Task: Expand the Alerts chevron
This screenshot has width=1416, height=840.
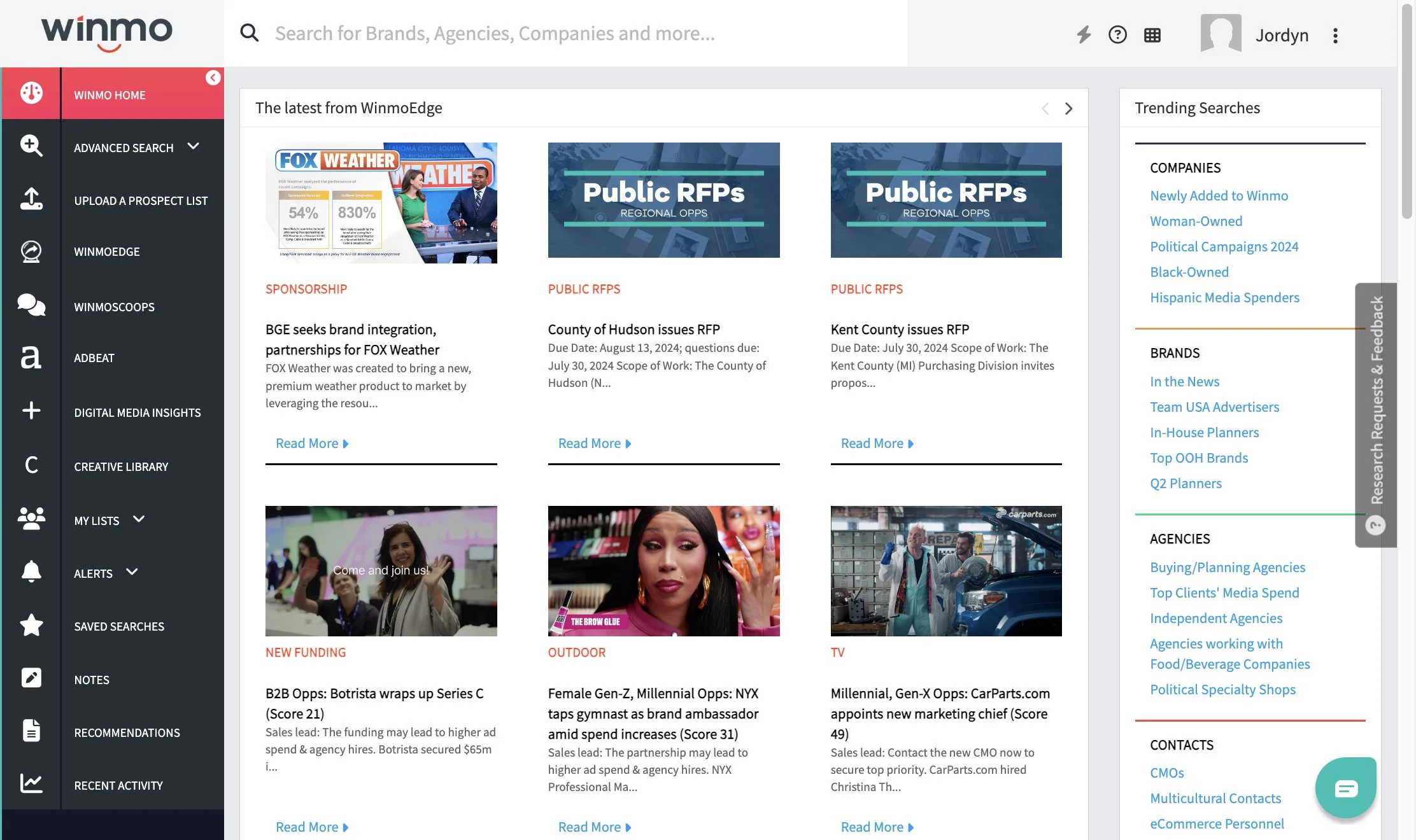Action: 132,572
